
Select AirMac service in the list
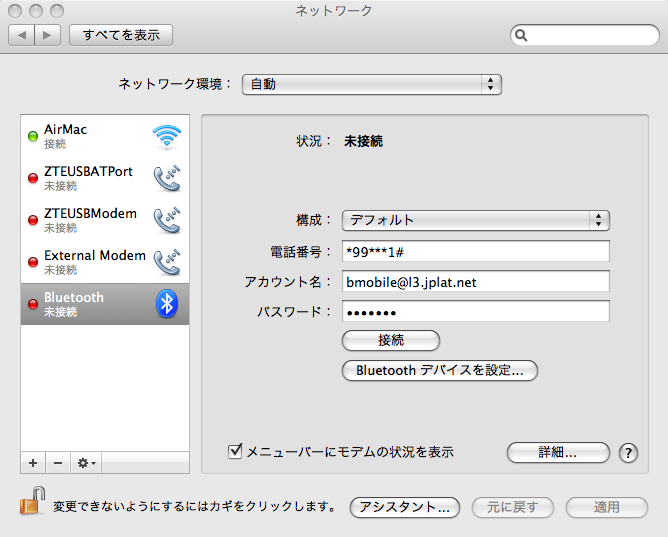click(x=105, y=136)
